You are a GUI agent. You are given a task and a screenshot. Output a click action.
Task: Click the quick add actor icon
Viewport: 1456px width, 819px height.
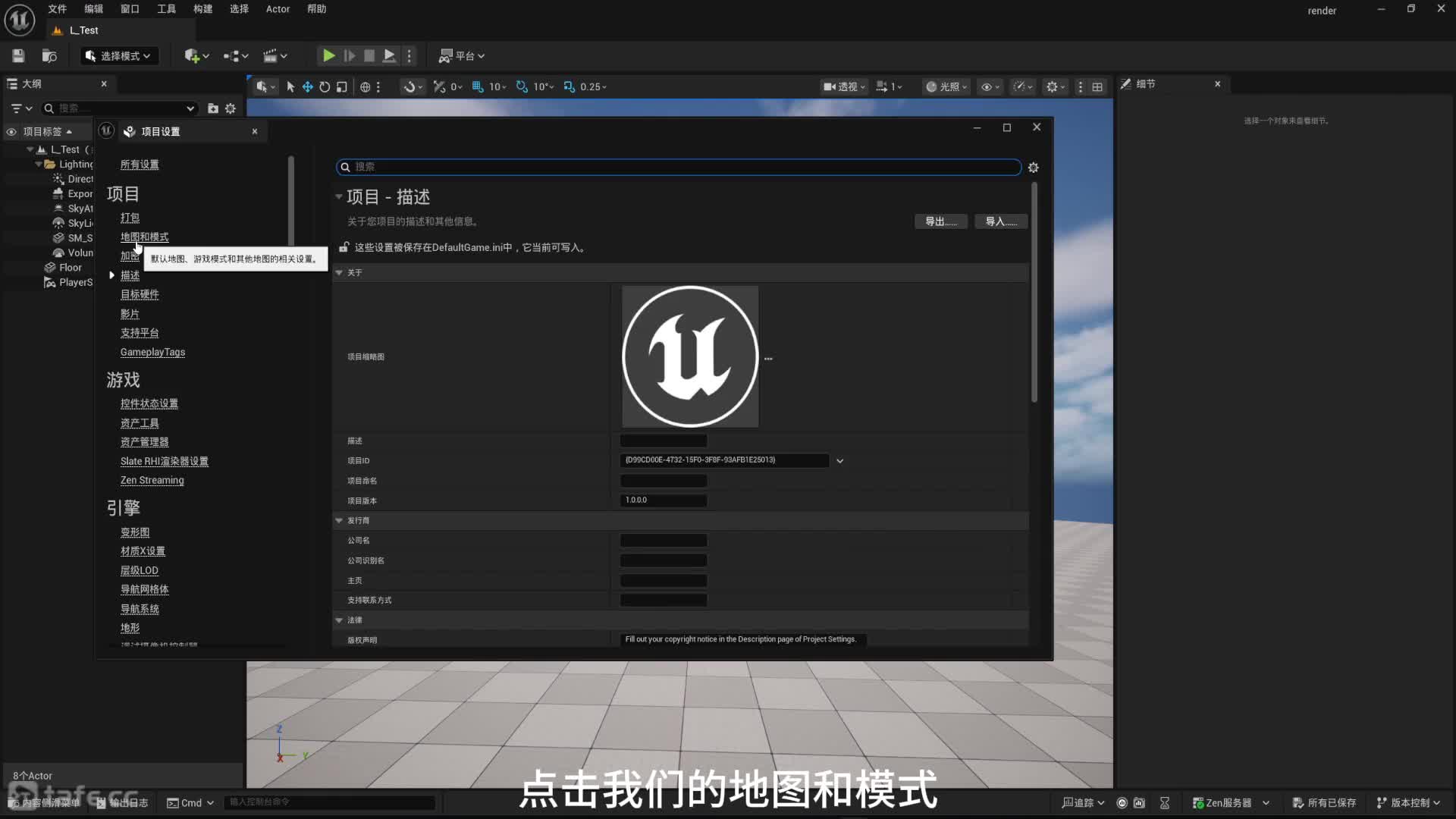(192, 55)
